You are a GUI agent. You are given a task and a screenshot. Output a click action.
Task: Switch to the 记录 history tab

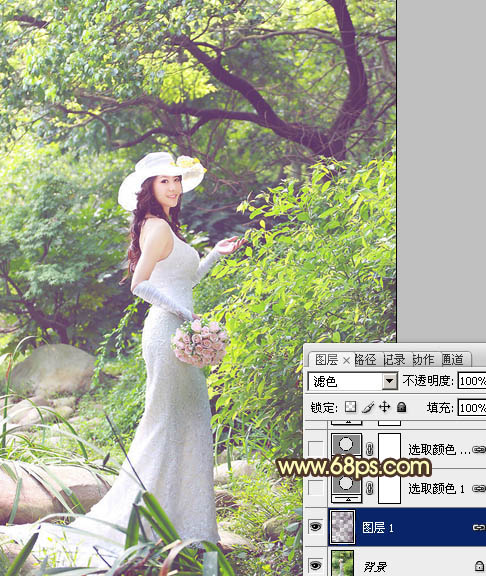pyautogui.click(x=394, y=360)
